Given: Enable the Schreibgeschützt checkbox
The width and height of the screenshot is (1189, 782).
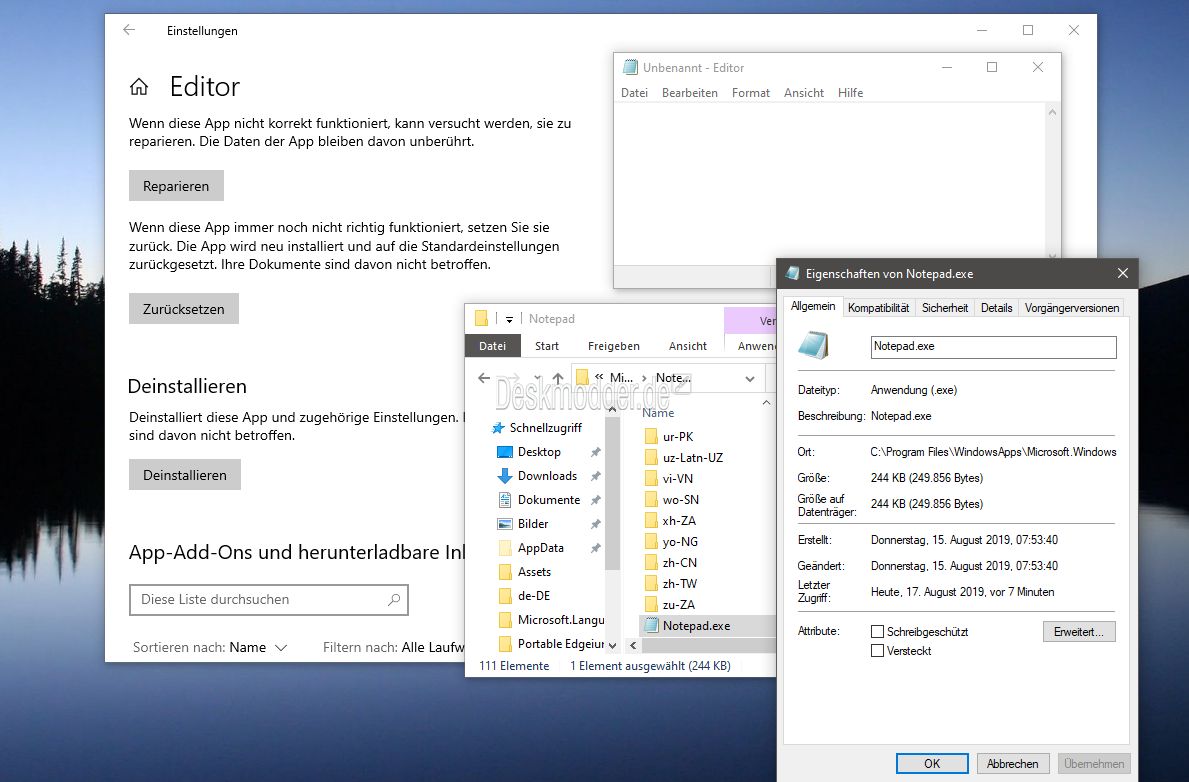Looking at the screenshot, I should (x=877, y=631).
